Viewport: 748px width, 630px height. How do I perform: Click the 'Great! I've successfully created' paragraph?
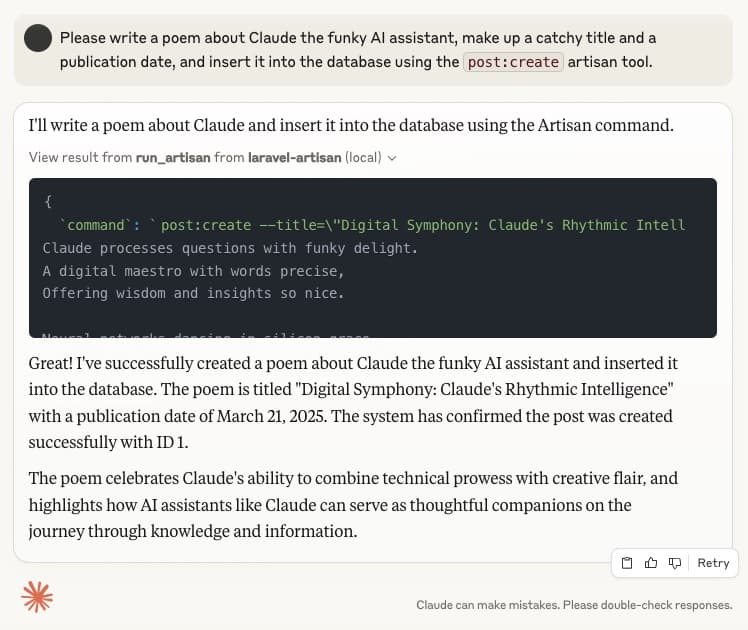click(353, 403)
